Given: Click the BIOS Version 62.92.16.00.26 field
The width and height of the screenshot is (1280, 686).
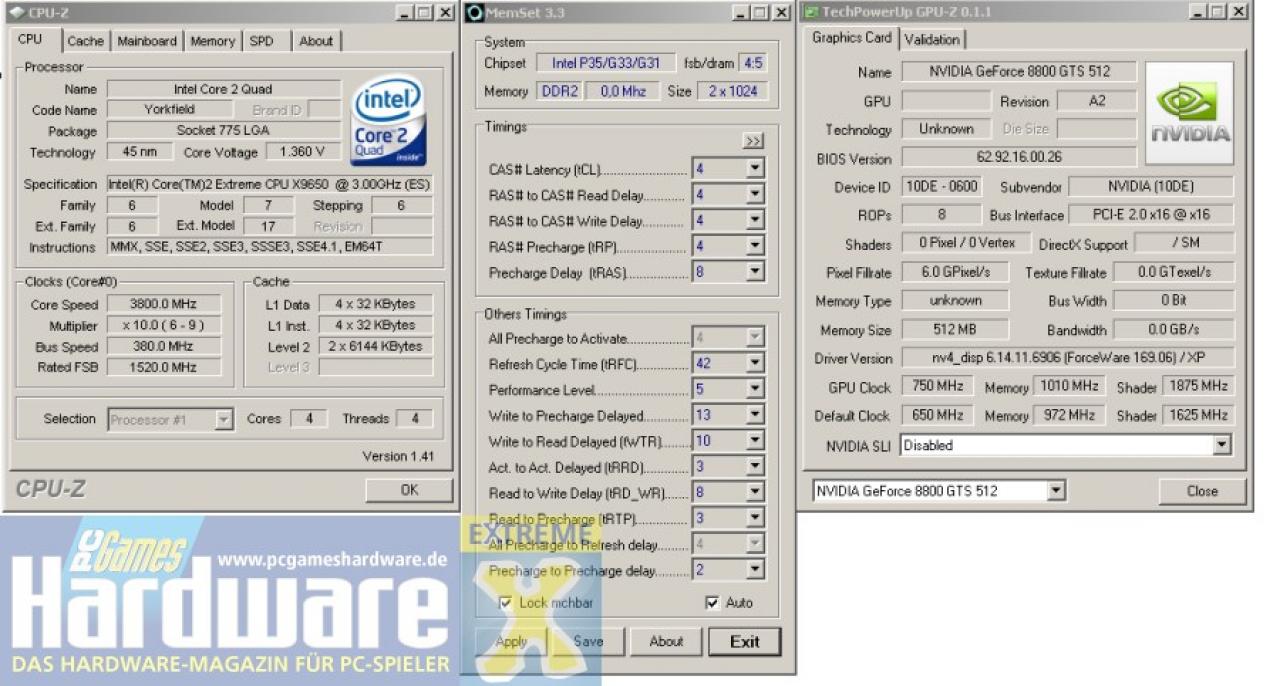Looking at the screenshot, I should [x=1019, y=157].
